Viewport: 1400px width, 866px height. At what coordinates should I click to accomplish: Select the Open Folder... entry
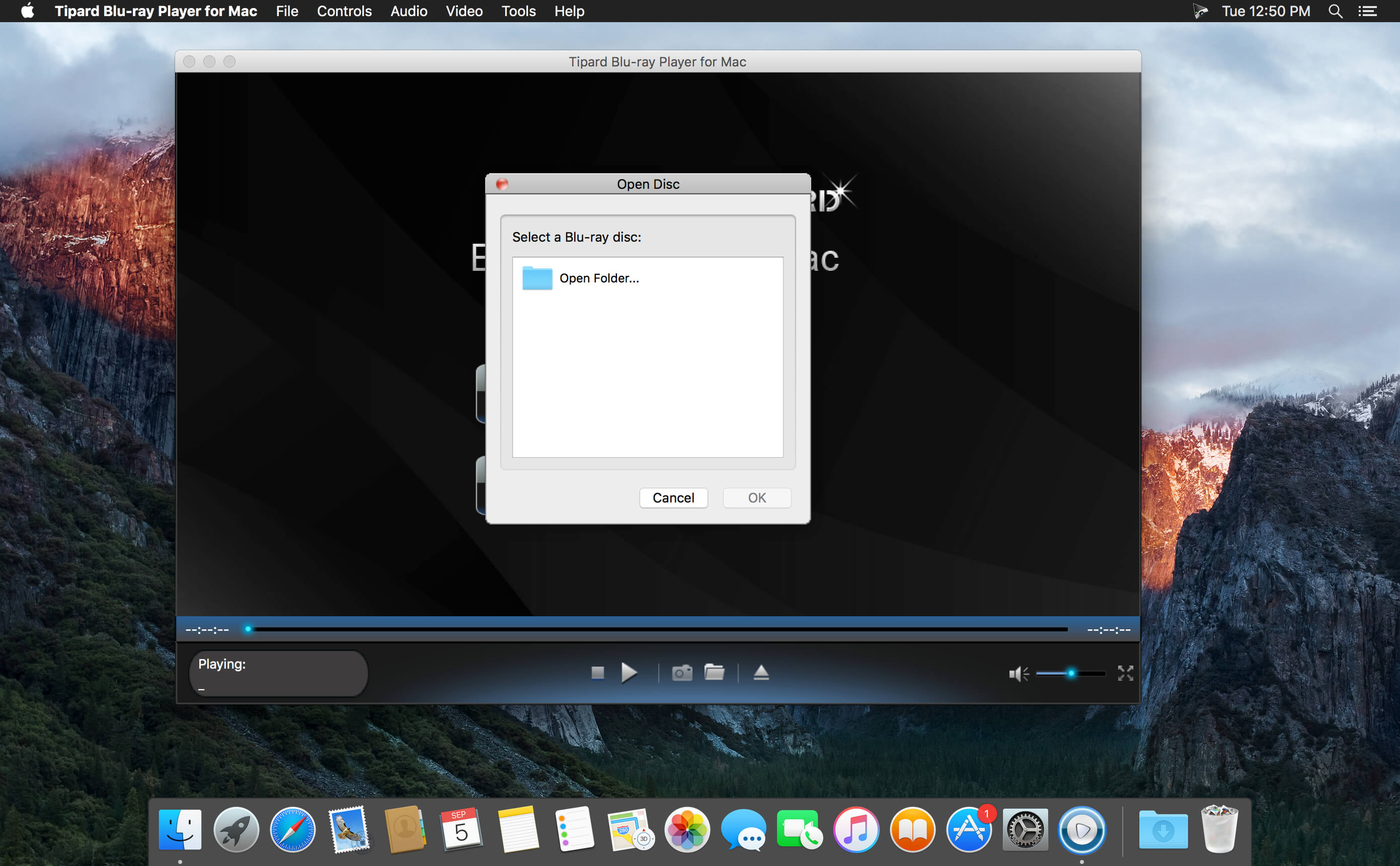click(x=647, y=278)
